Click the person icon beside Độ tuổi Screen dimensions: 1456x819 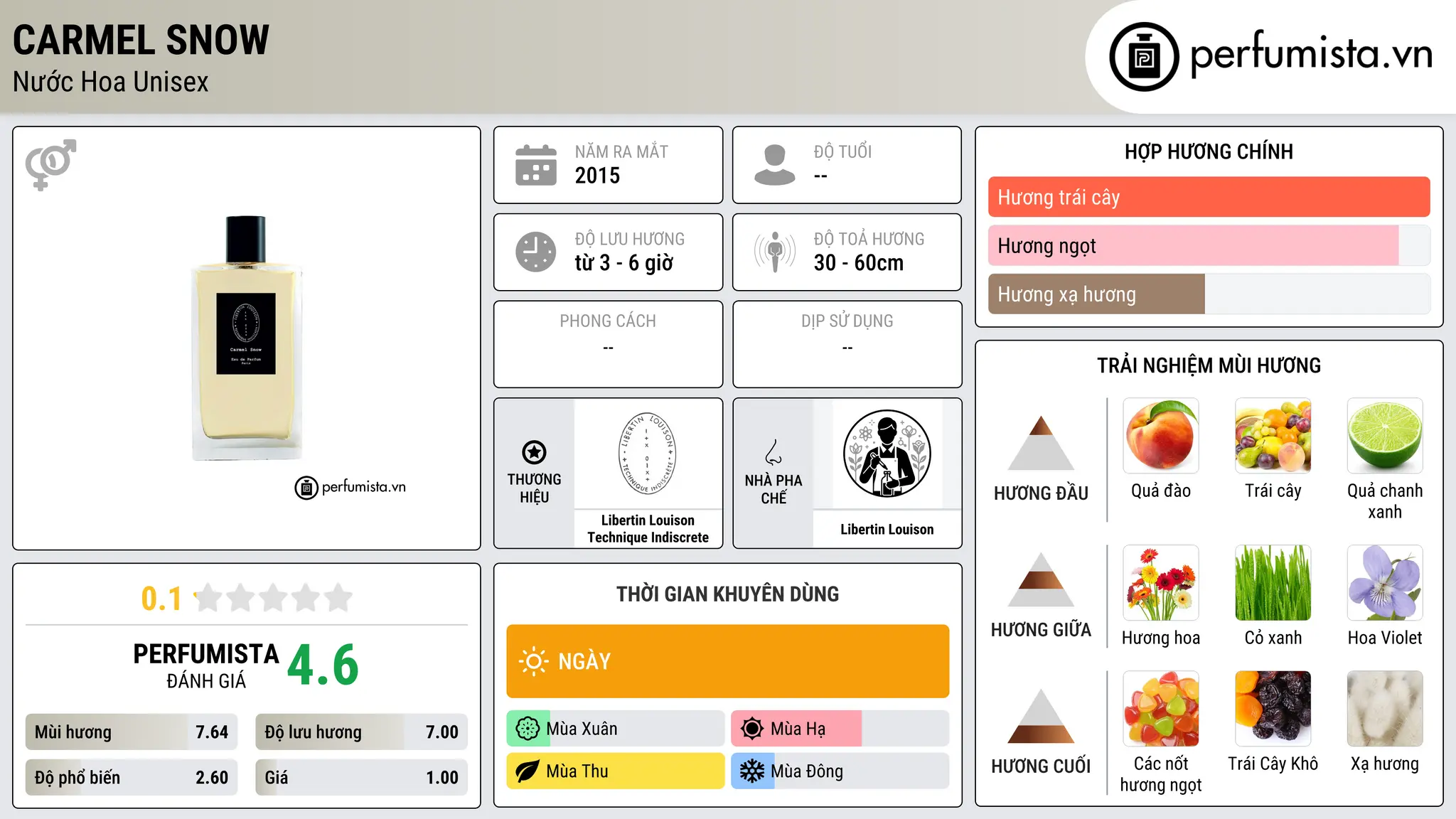(x=775, y=165)
